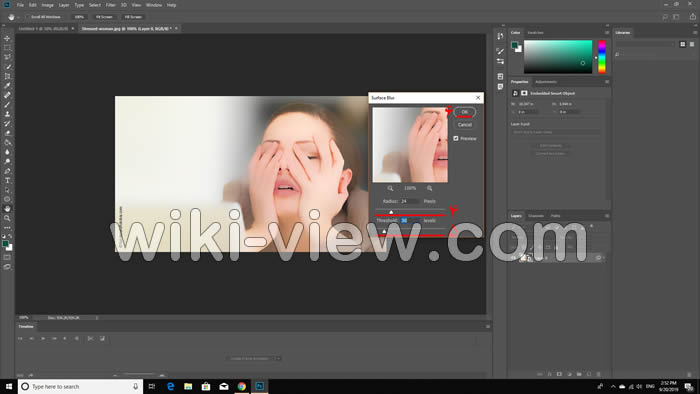Select the Lasso tool

pos(7,57)
